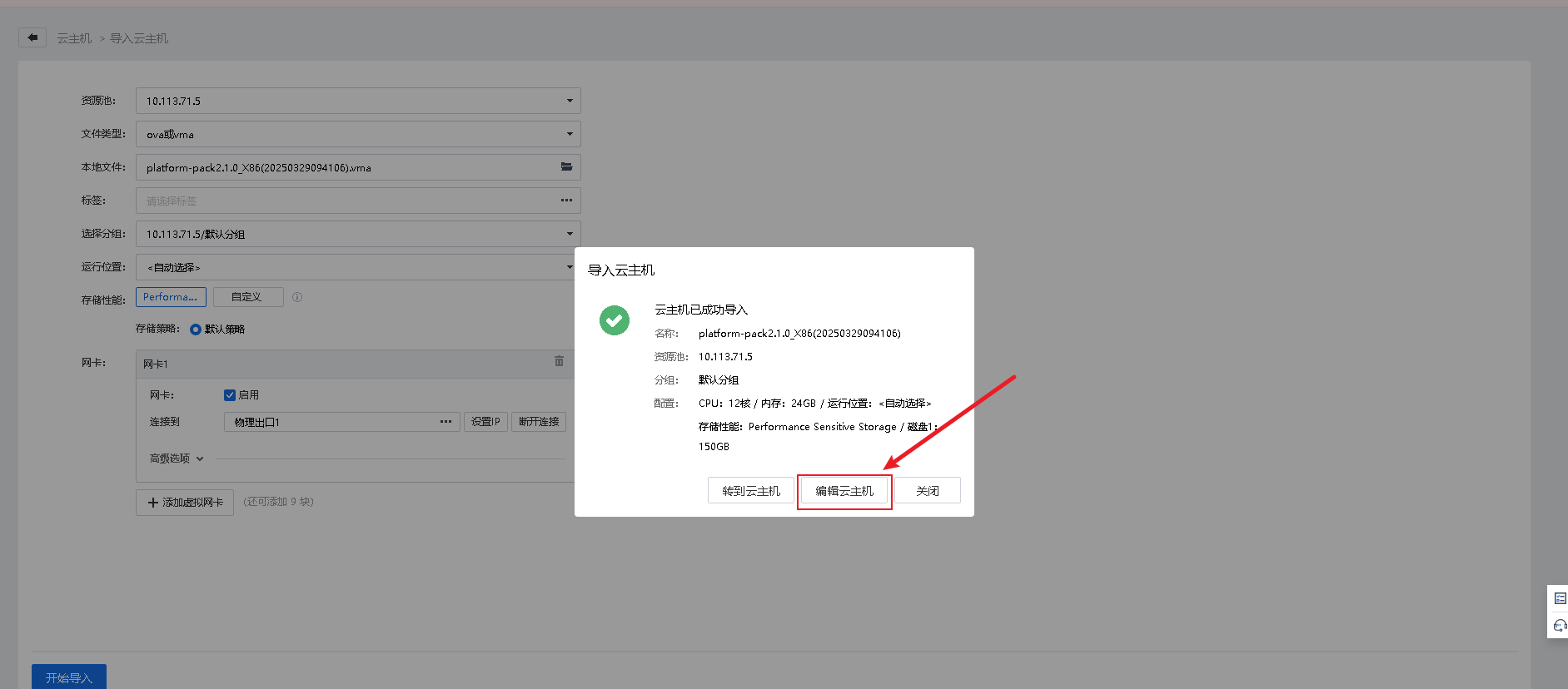Screen dimensions: 1568x689
Task: Click the ellipsis icon in the tag field
Action: click(x=566, y=201)
